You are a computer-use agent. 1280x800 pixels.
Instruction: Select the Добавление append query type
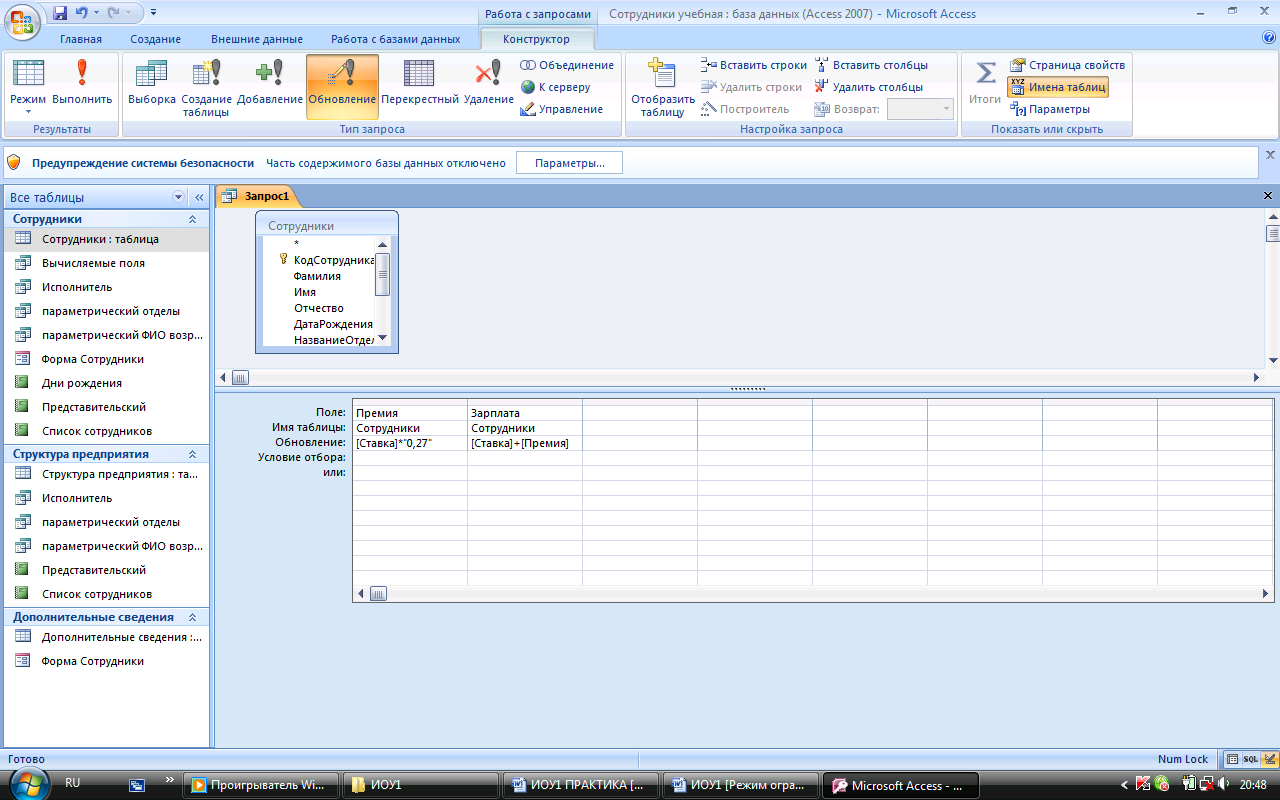click(270, 86)
